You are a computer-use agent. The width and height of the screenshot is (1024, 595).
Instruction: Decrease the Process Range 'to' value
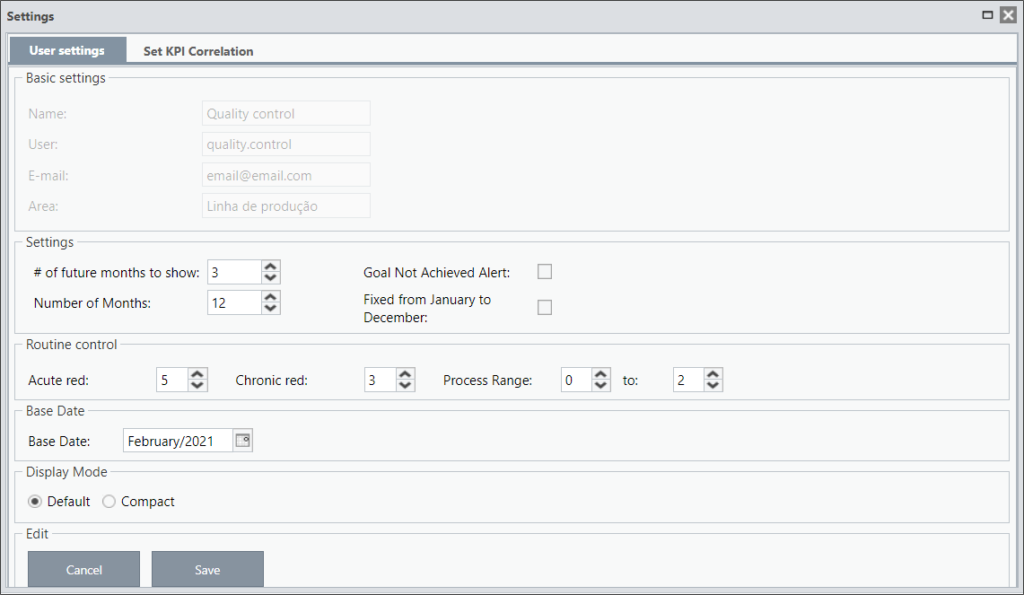pos(713,385)
